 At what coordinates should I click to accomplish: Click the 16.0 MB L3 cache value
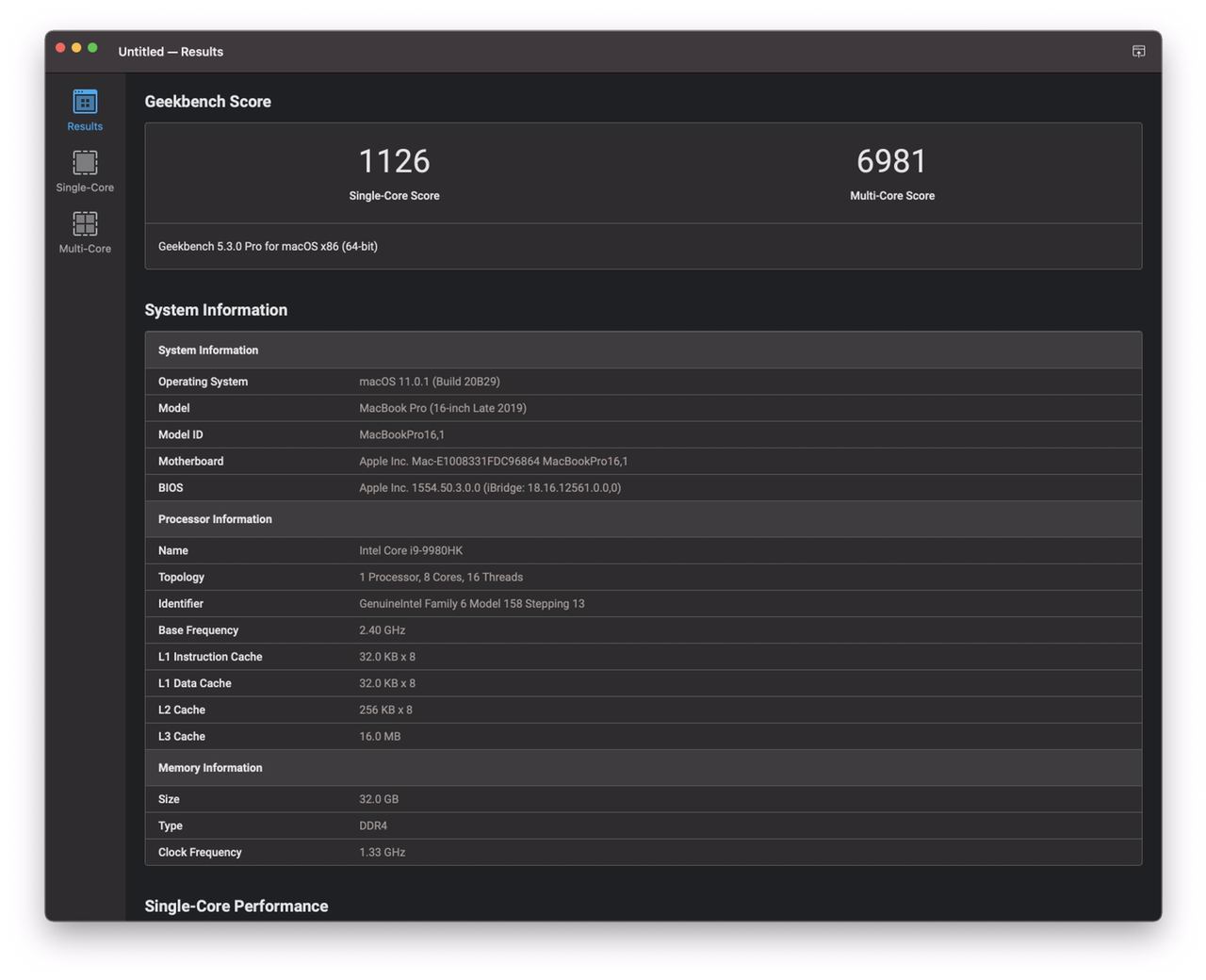[x=380, y=736]
